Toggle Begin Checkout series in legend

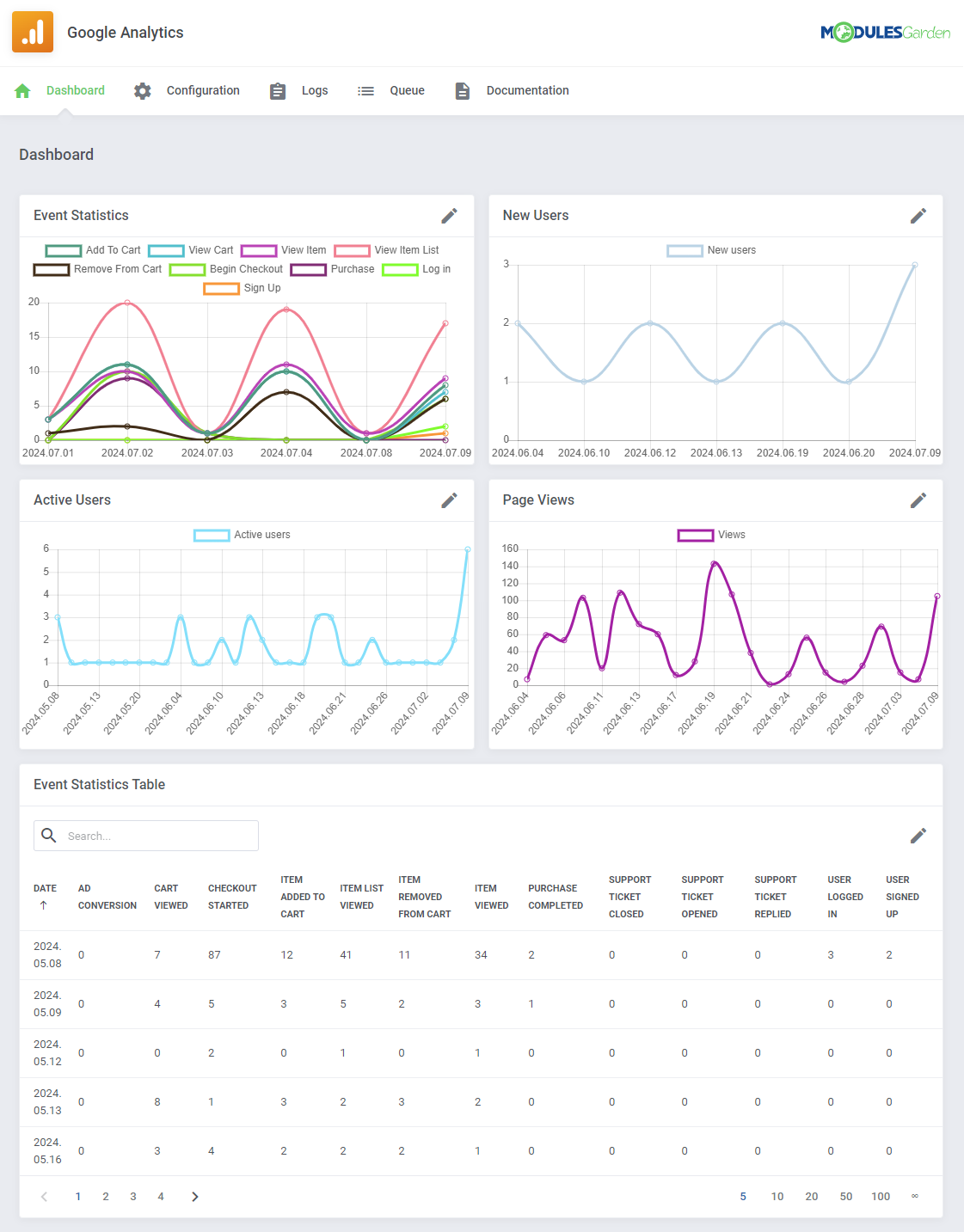[225, 269]
